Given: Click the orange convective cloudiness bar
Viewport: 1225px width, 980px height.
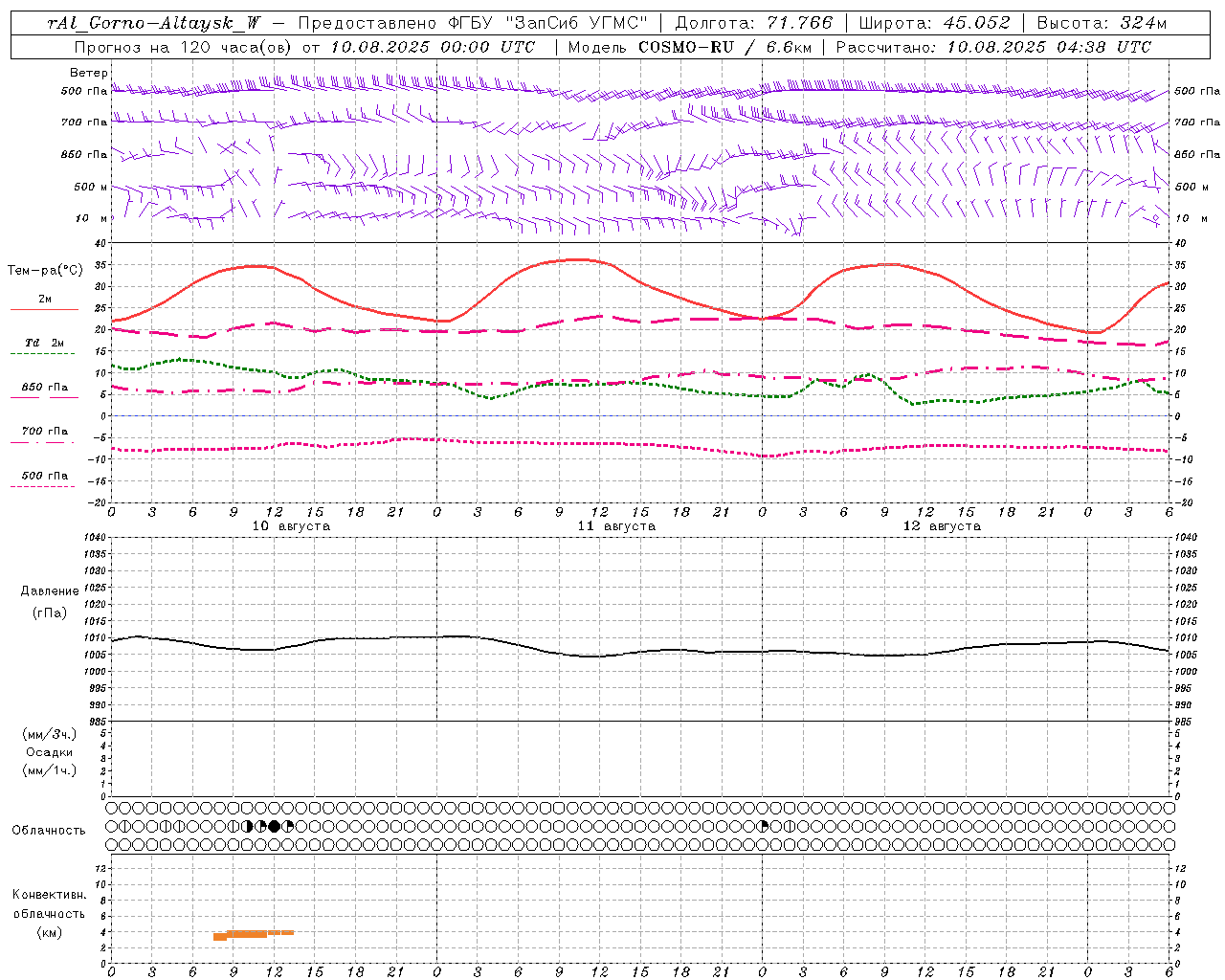Looking at the screenshot, I should pos(253,933).
